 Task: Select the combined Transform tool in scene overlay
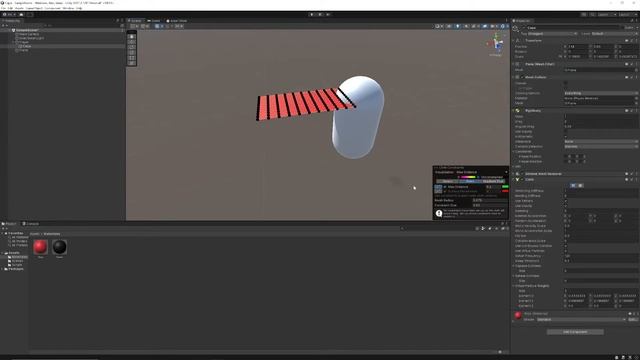tap(131, 63)
